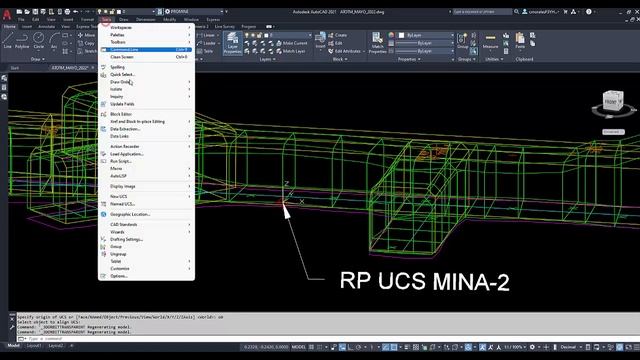Toggle 2D object snap in status bar
Image resolution: width=640 pixels, height=360 pixels.
[x=394, y=347]
